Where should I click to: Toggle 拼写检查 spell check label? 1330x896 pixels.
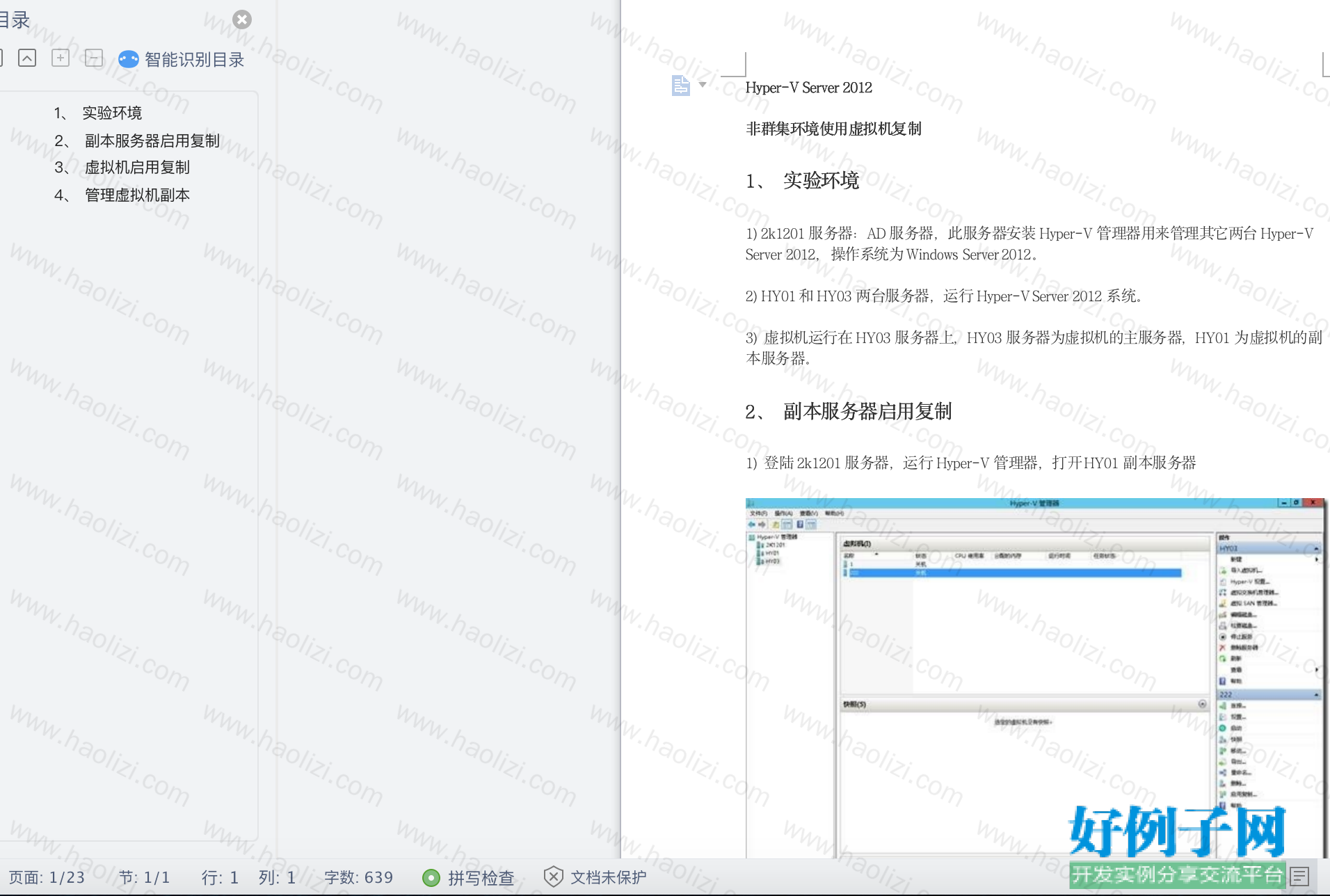point(481,878)
